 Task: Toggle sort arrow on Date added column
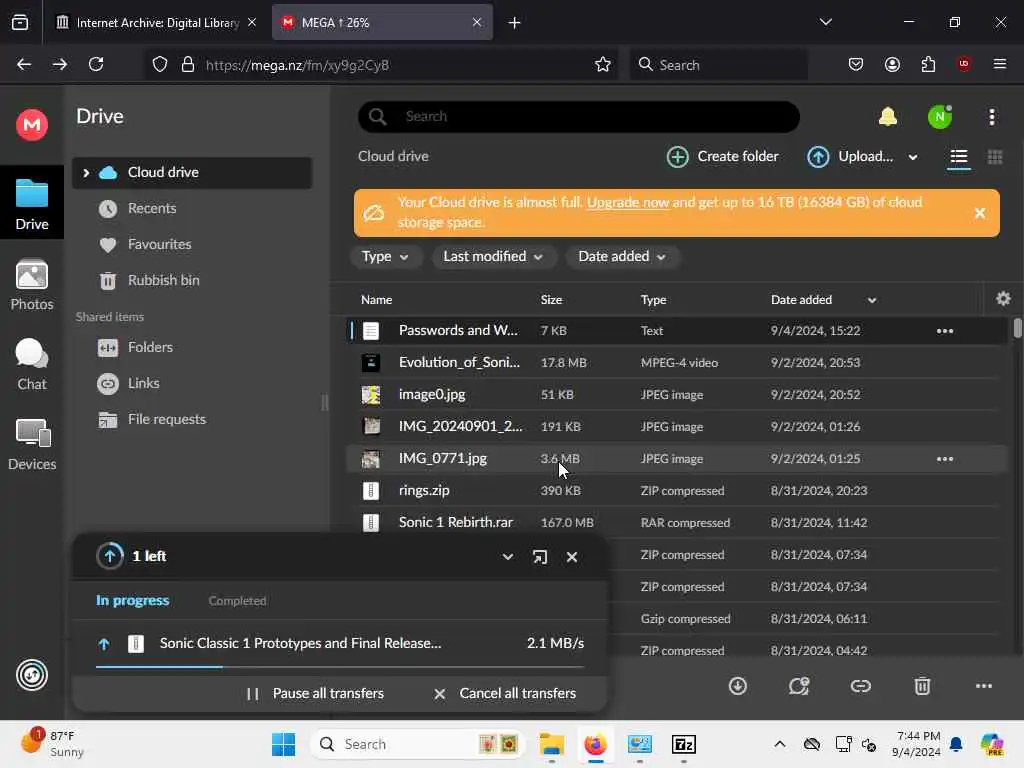872,300
